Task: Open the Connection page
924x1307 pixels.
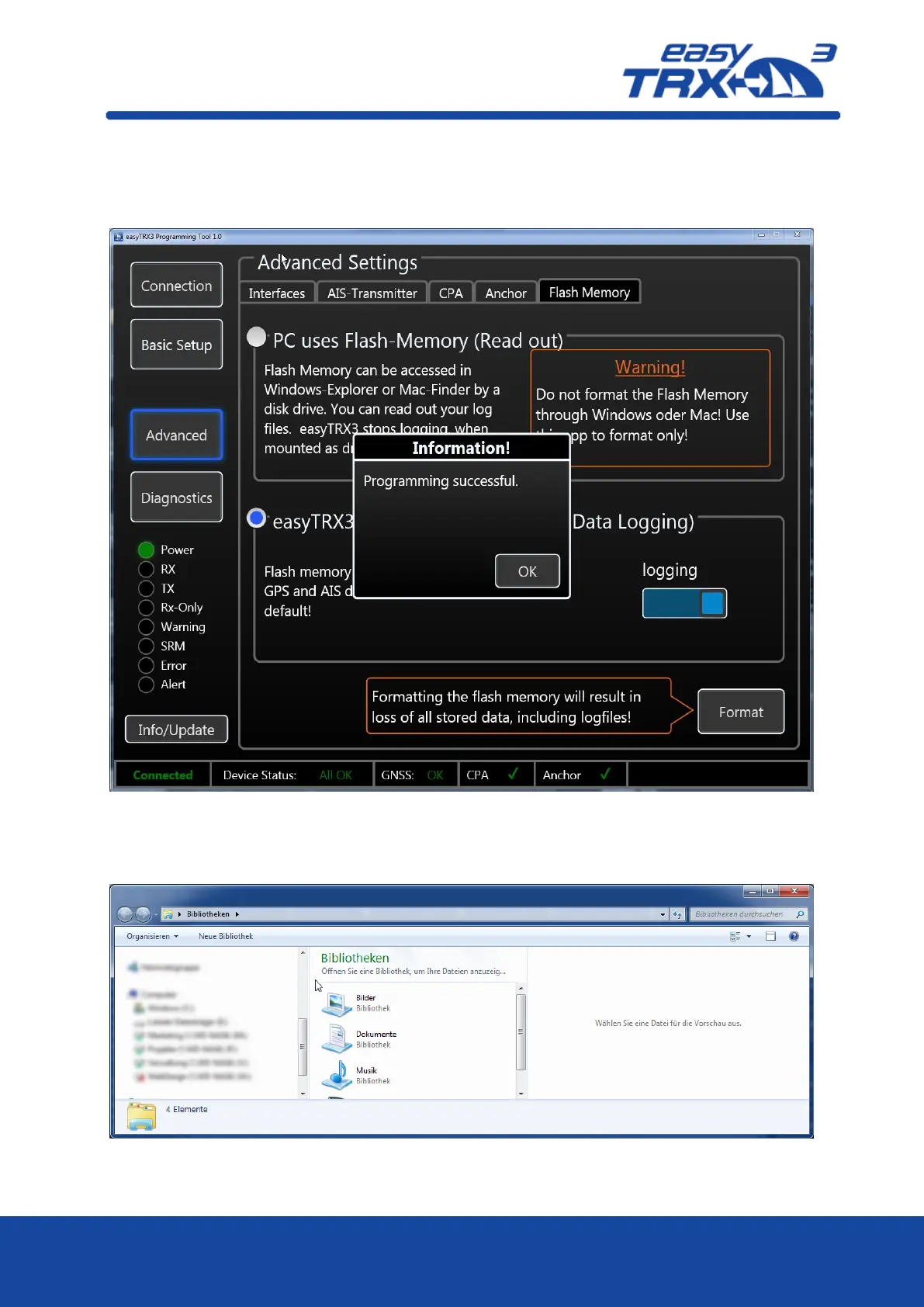Action: (176, 286)
